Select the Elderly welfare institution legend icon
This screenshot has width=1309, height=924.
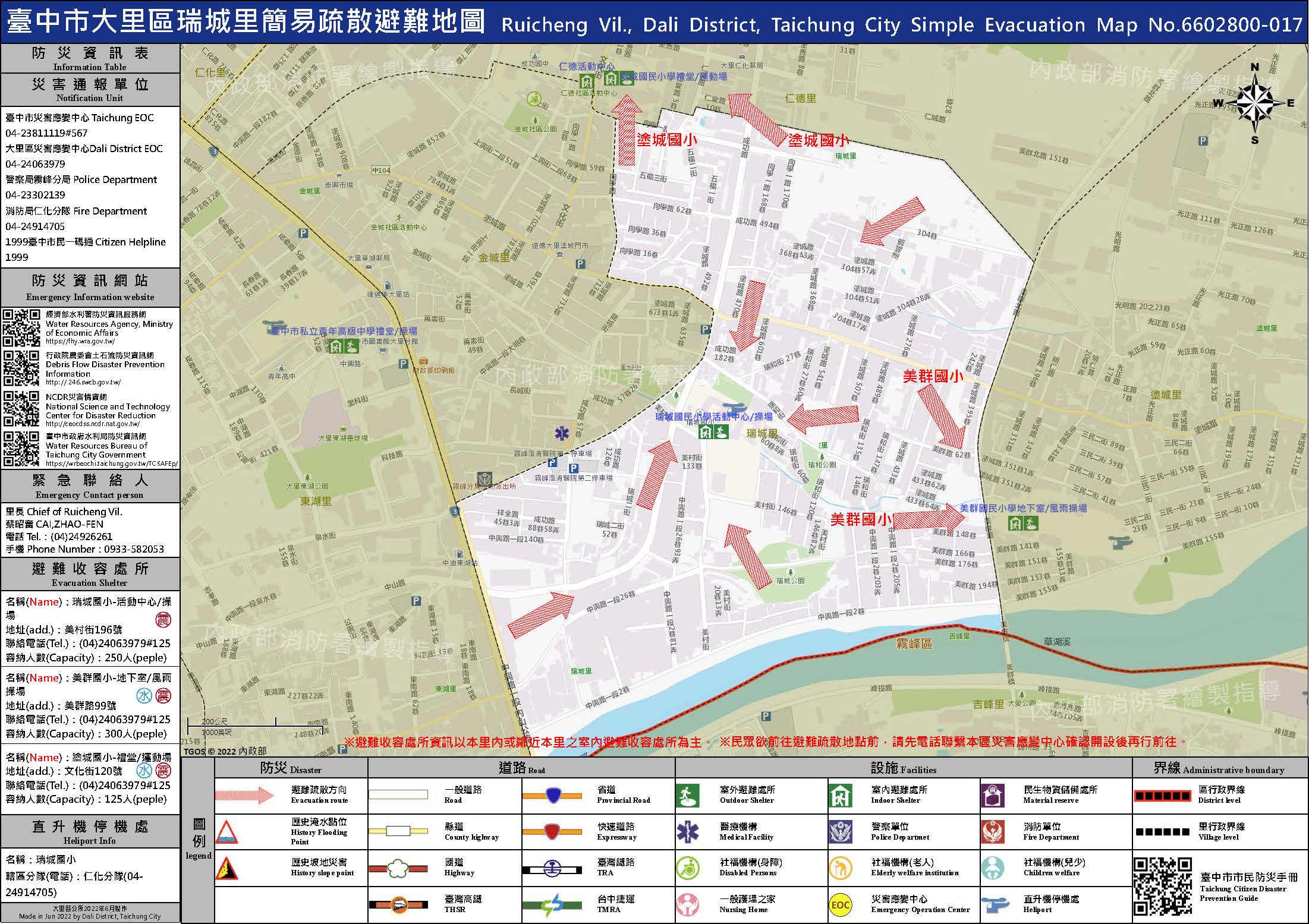tap(841, 868)
